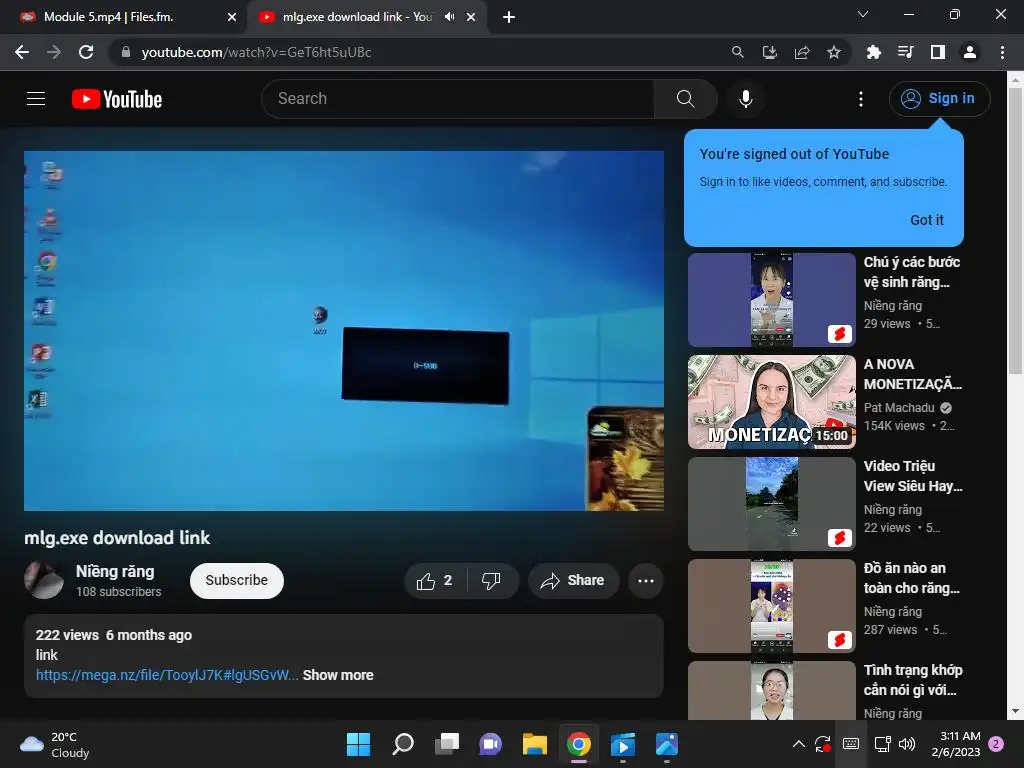Open Niềng răng channel name link
Screen dimensions: 1024x768
pyautogui.click(x=115, y=571)
